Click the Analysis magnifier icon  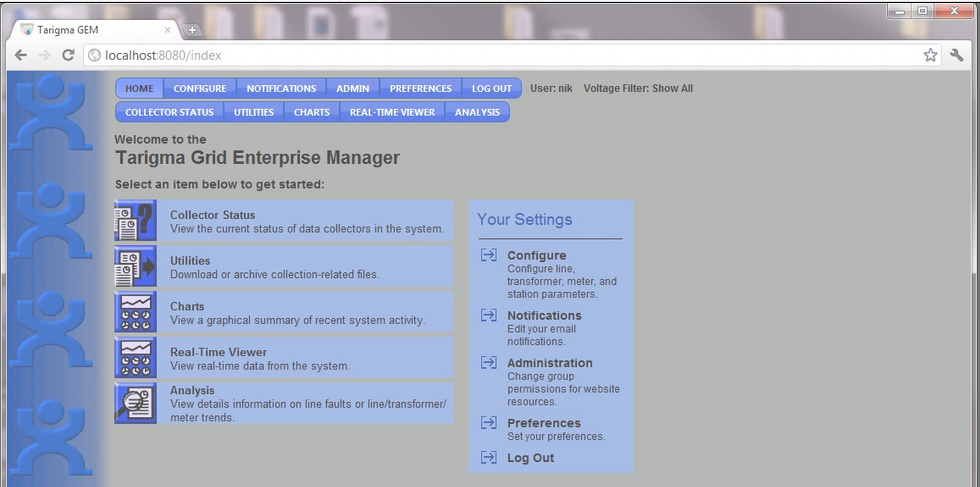click(x=136, y=403)
